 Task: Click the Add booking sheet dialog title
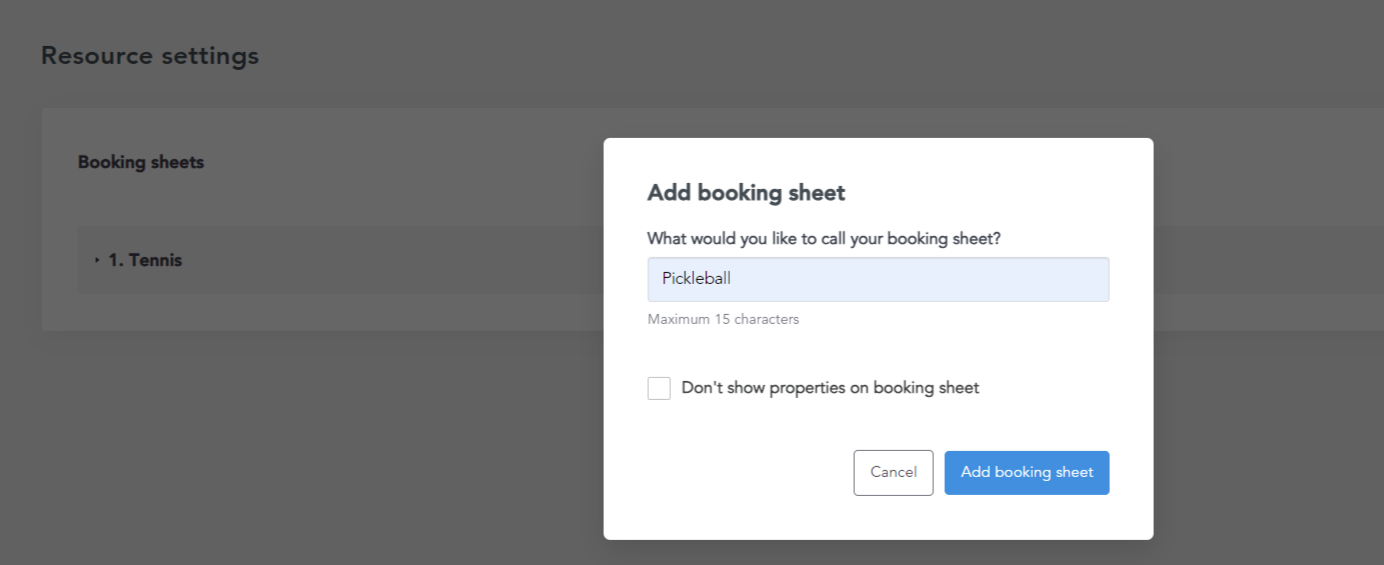coord(746,193)
